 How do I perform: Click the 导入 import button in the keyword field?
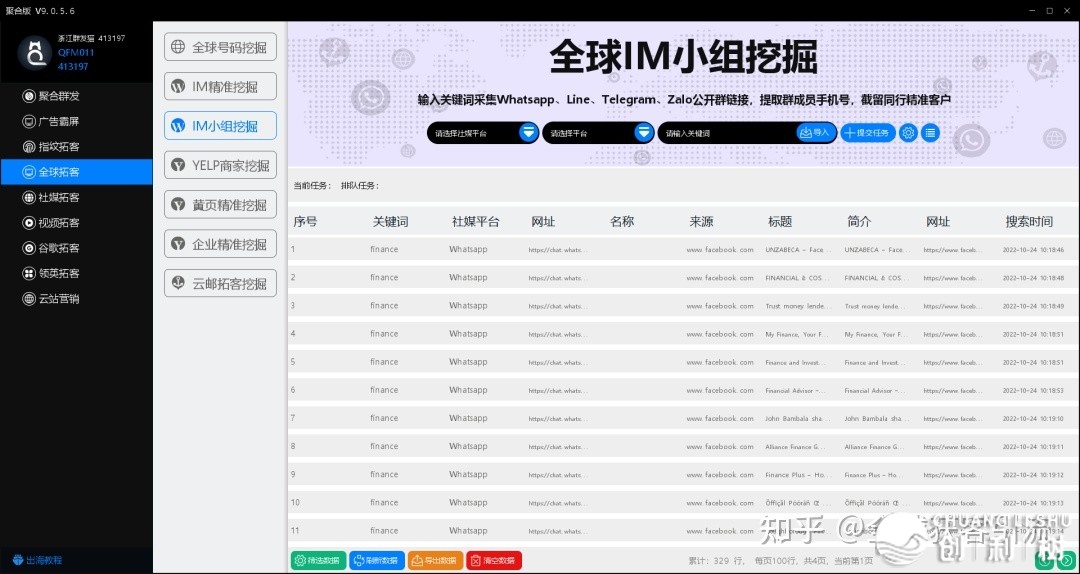pyautogui.click(x=816, y=133)
